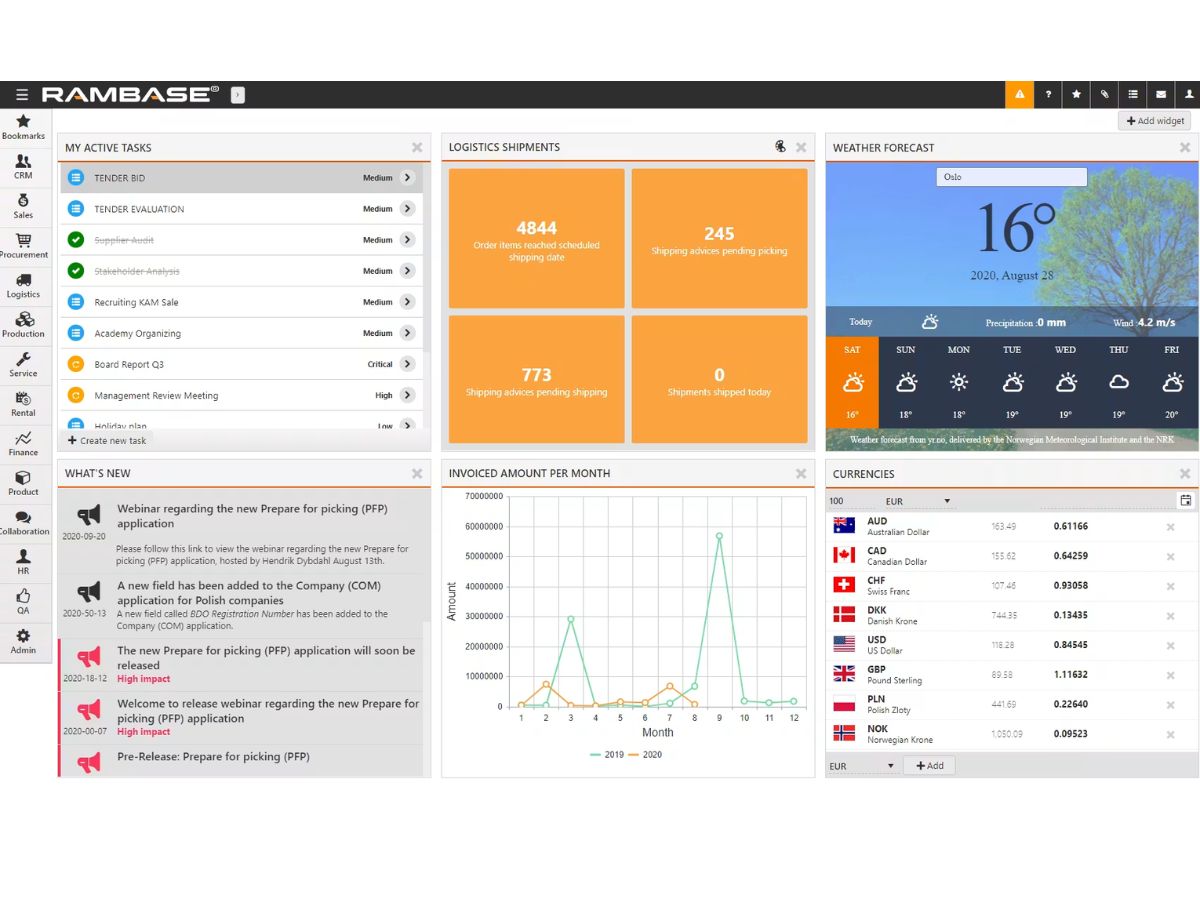Open the Rental module
This screenshot has width=1200, height=900.
click(x=23, y=404)
